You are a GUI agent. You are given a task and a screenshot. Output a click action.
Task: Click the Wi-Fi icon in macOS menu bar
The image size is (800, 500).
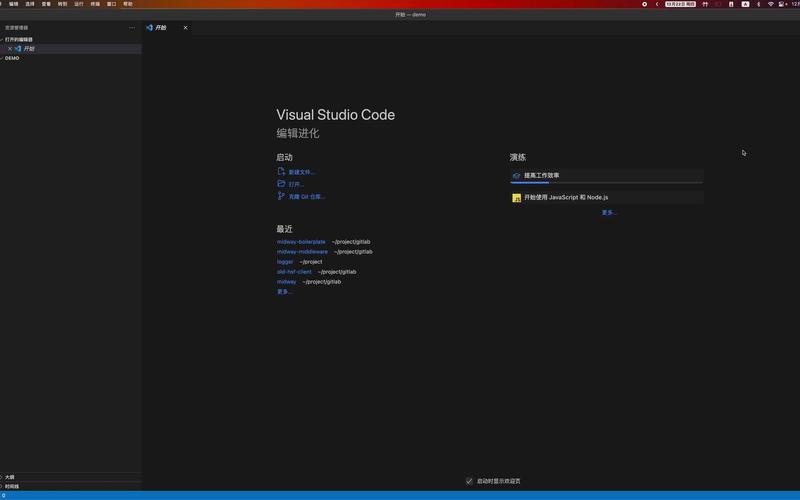coord(770,4)
